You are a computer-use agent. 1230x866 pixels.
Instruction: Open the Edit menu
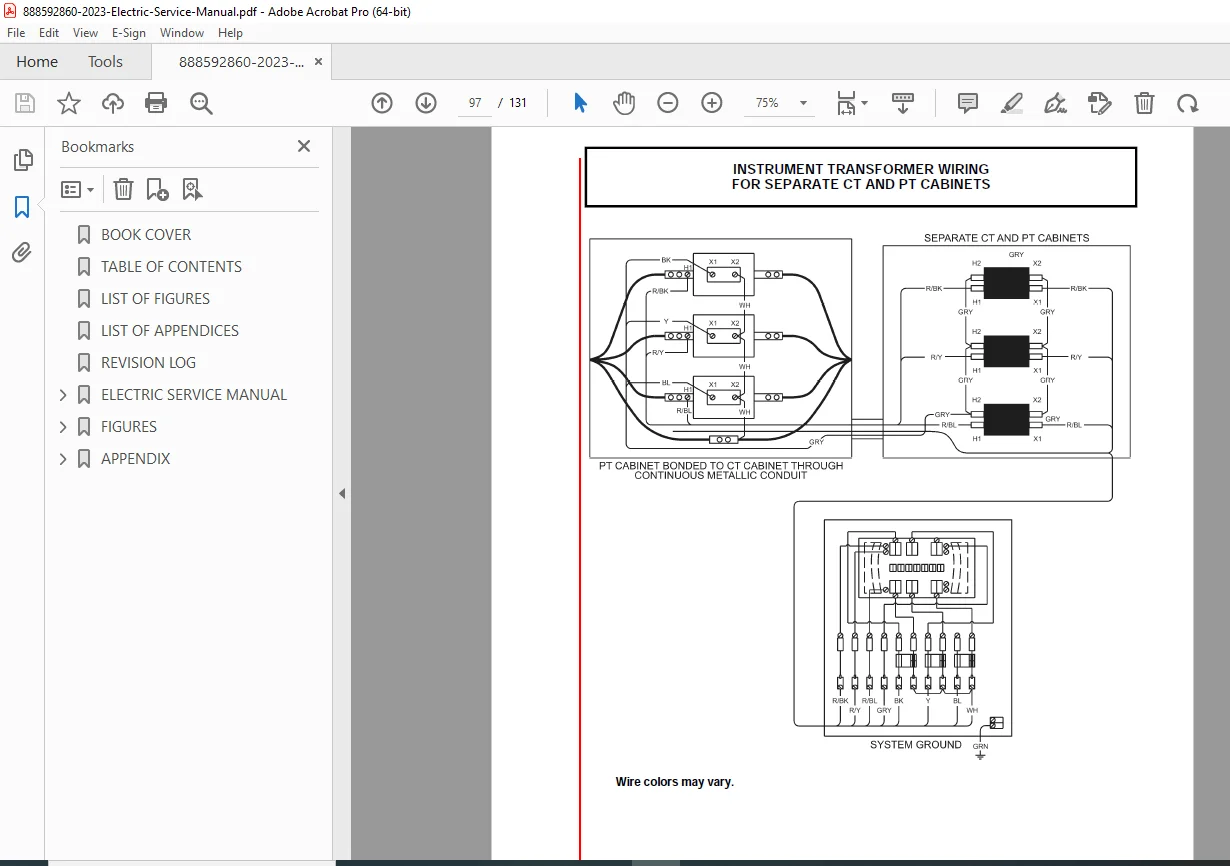point(48,33)
